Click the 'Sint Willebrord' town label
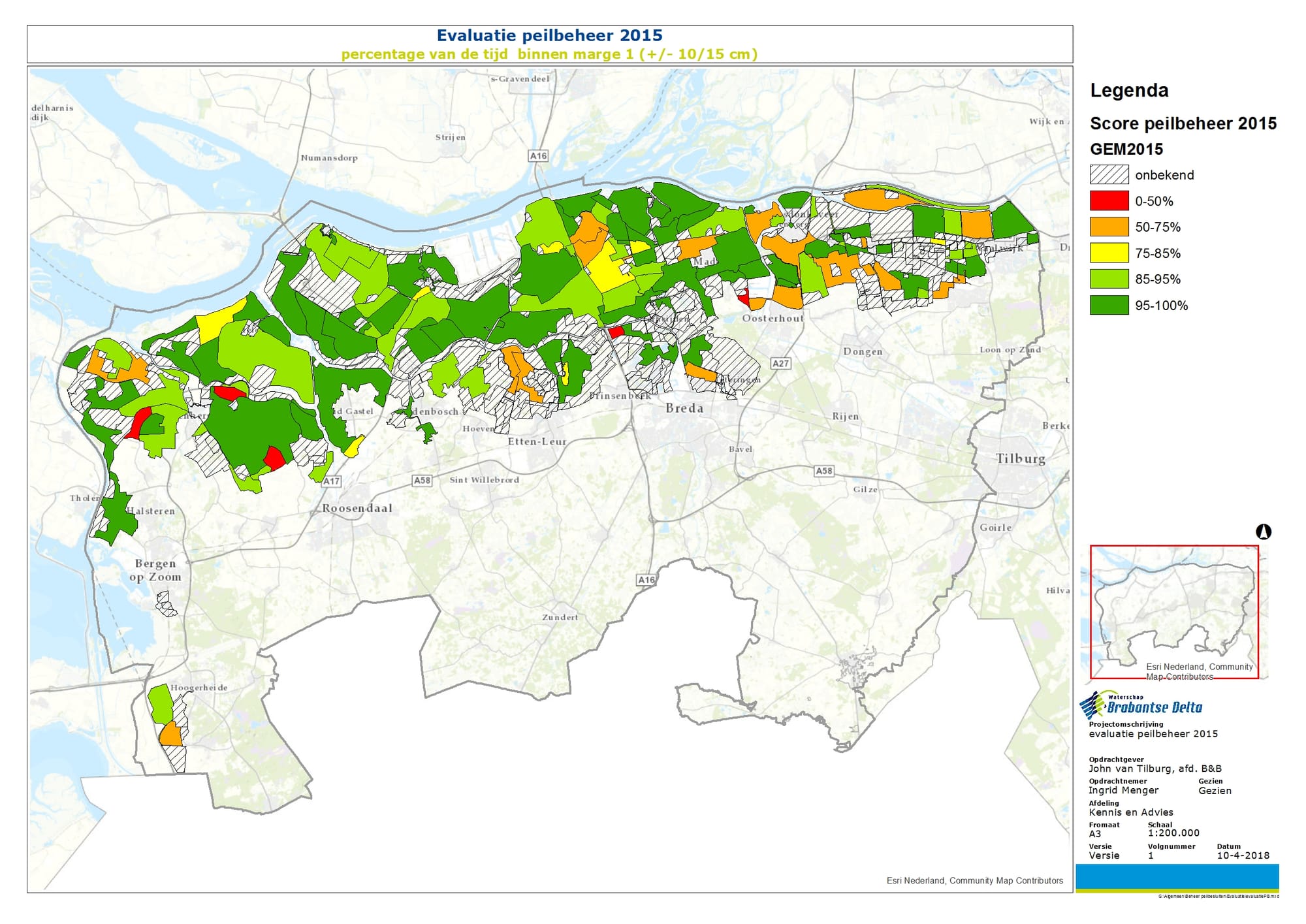Screen dimensions: 1306x924 (x=485, y=480)
